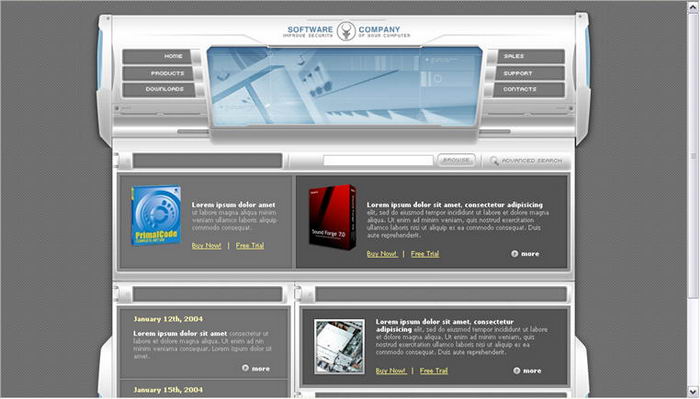Click the PrimalCode blue software box
The image size is (700, 399).
click(x=156, y=216)
